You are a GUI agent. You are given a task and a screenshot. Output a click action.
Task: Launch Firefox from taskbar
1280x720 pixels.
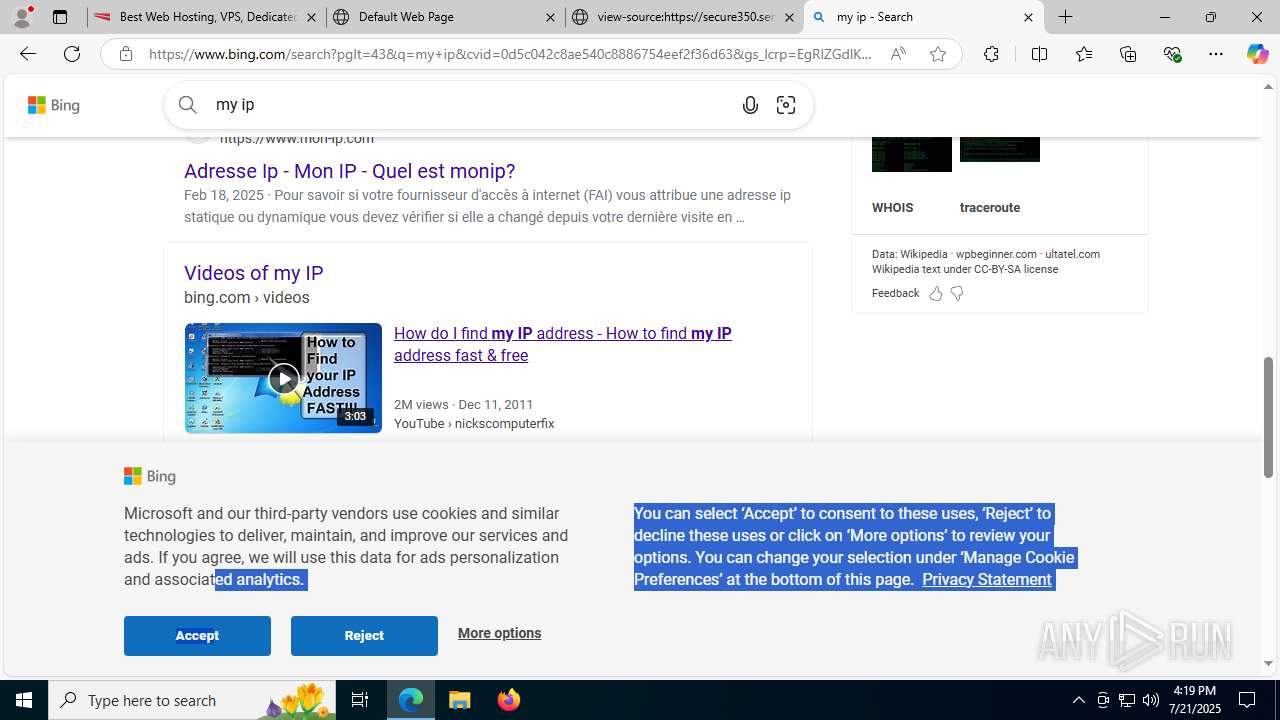point(509,700)
